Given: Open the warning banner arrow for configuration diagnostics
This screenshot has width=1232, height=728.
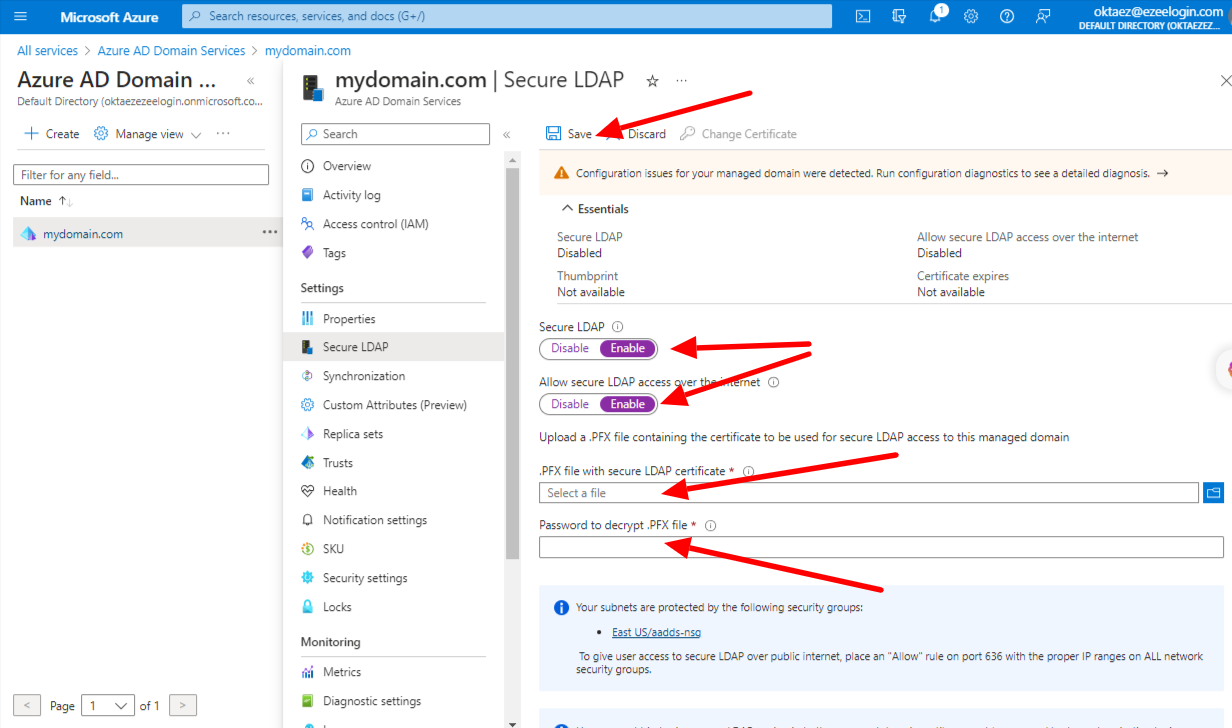Looking at the screenshot, I should 1162,173.
